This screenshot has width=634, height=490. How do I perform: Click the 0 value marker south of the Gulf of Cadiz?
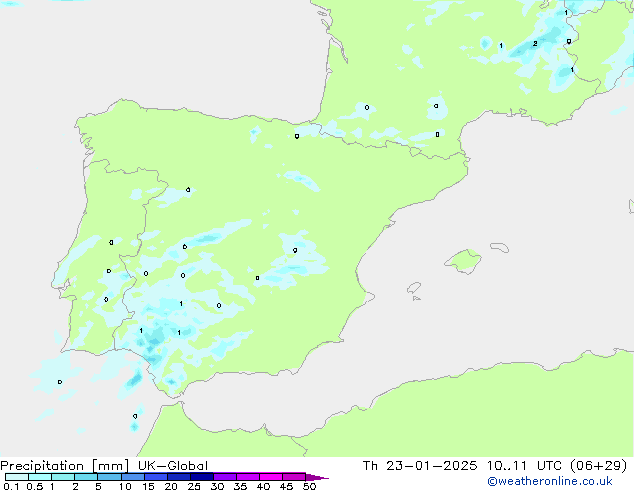tap(135, 416)
